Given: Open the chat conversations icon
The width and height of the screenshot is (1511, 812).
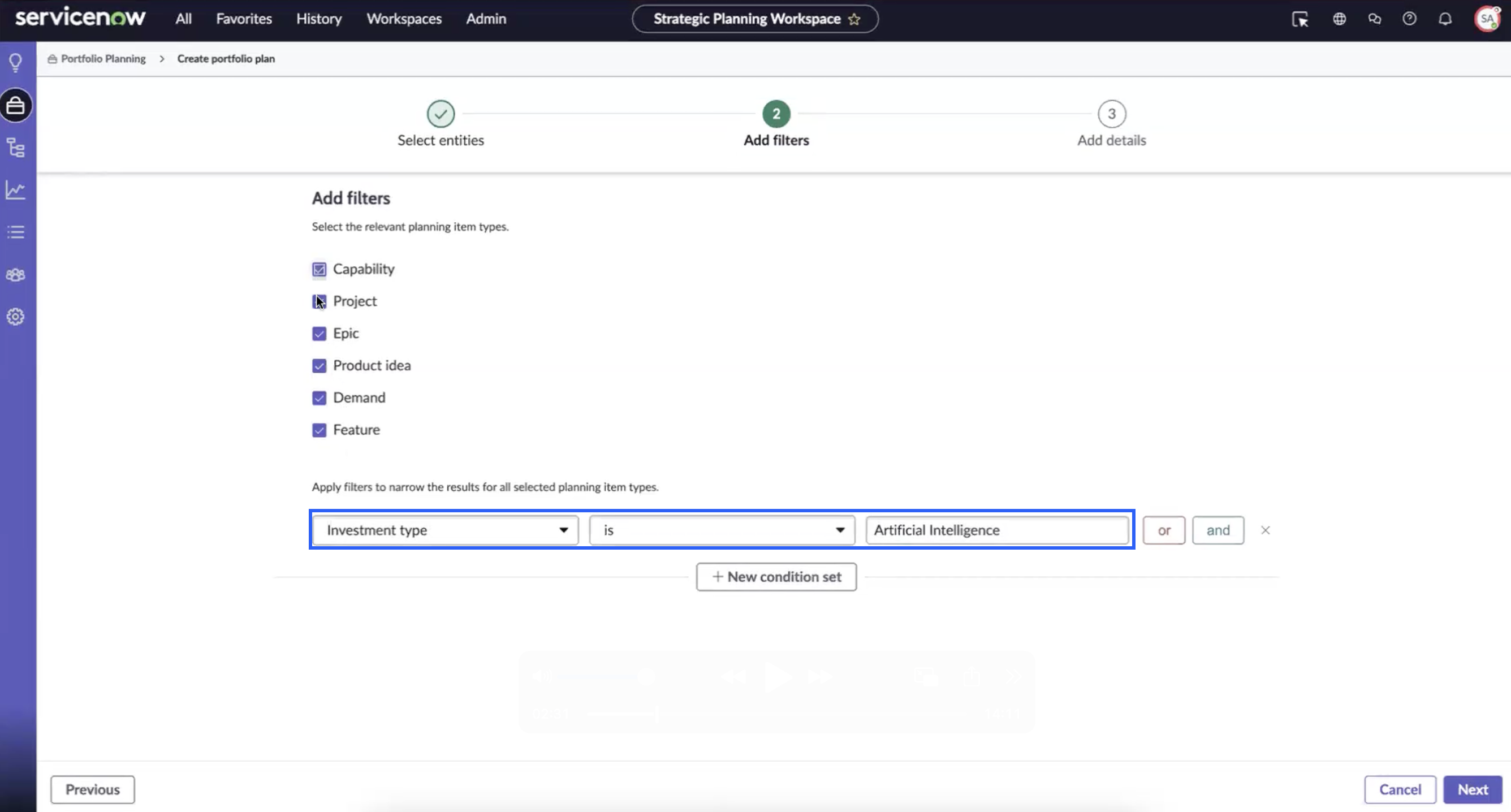Looking at the screenshot, I should tap(1374, 19).
